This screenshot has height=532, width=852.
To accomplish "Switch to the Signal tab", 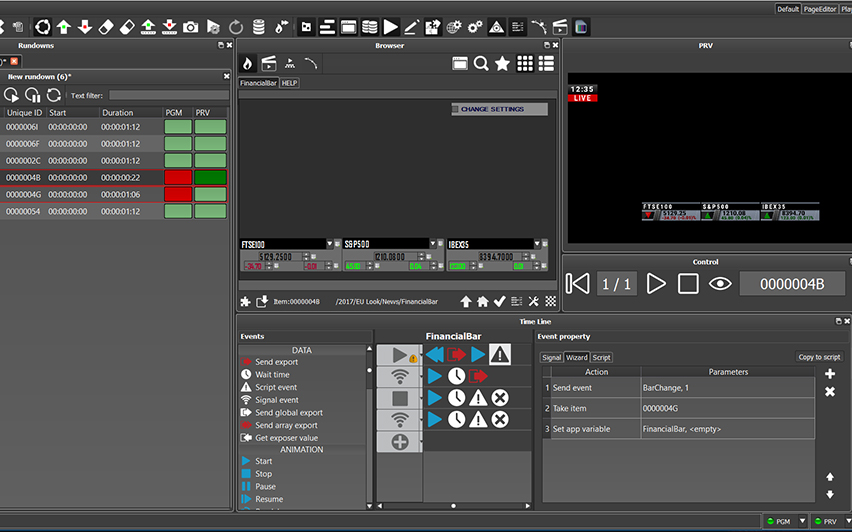I will [x=551, y=358].
